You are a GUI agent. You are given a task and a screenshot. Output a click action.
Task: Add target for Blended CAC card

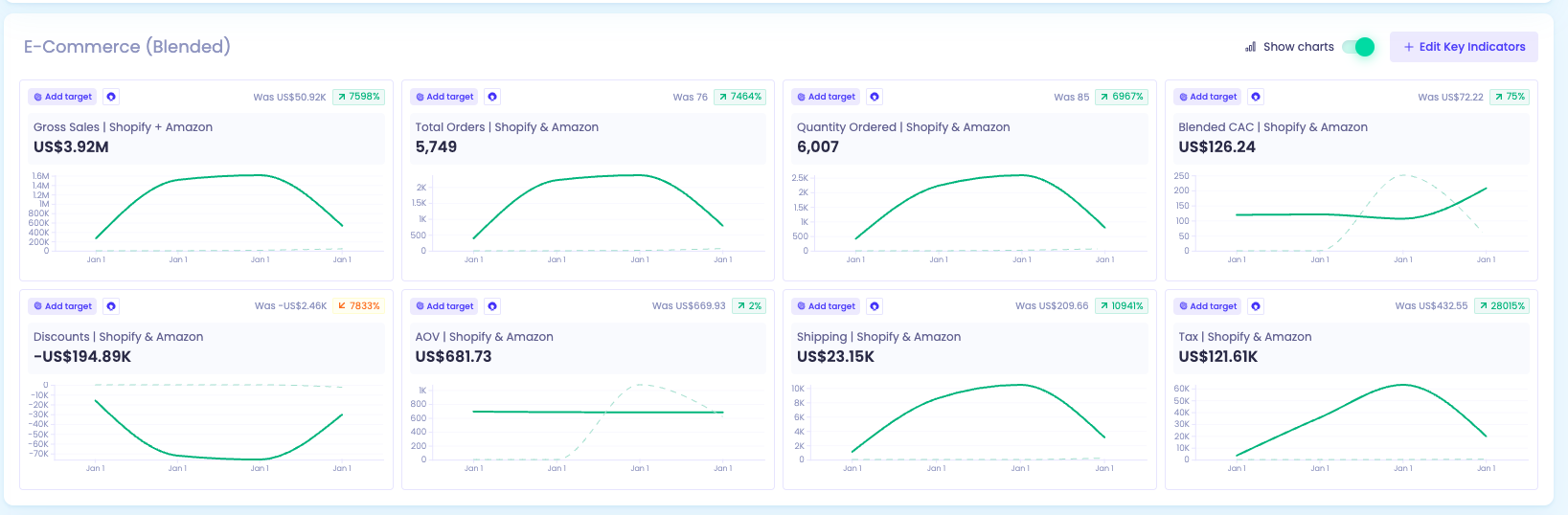click(1208, 97)
